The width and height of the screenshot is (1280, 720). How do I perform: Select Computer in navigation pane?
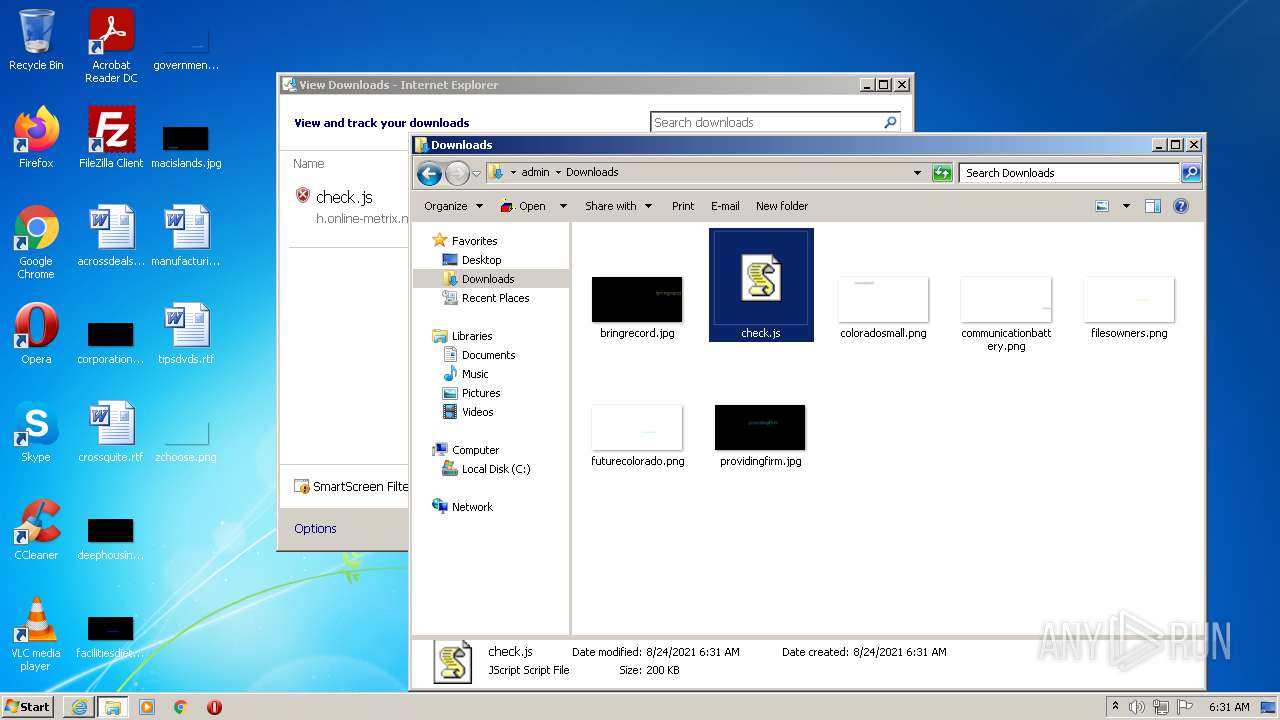(475, 450)
